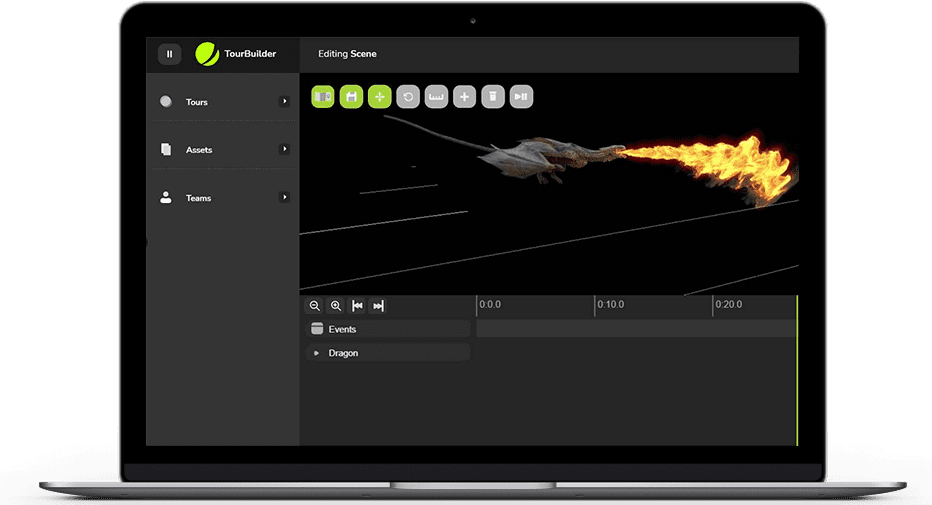The height and width of the screenshot is (505, 932).
Task: Zoom in the timeline
Action: [336, 306]
